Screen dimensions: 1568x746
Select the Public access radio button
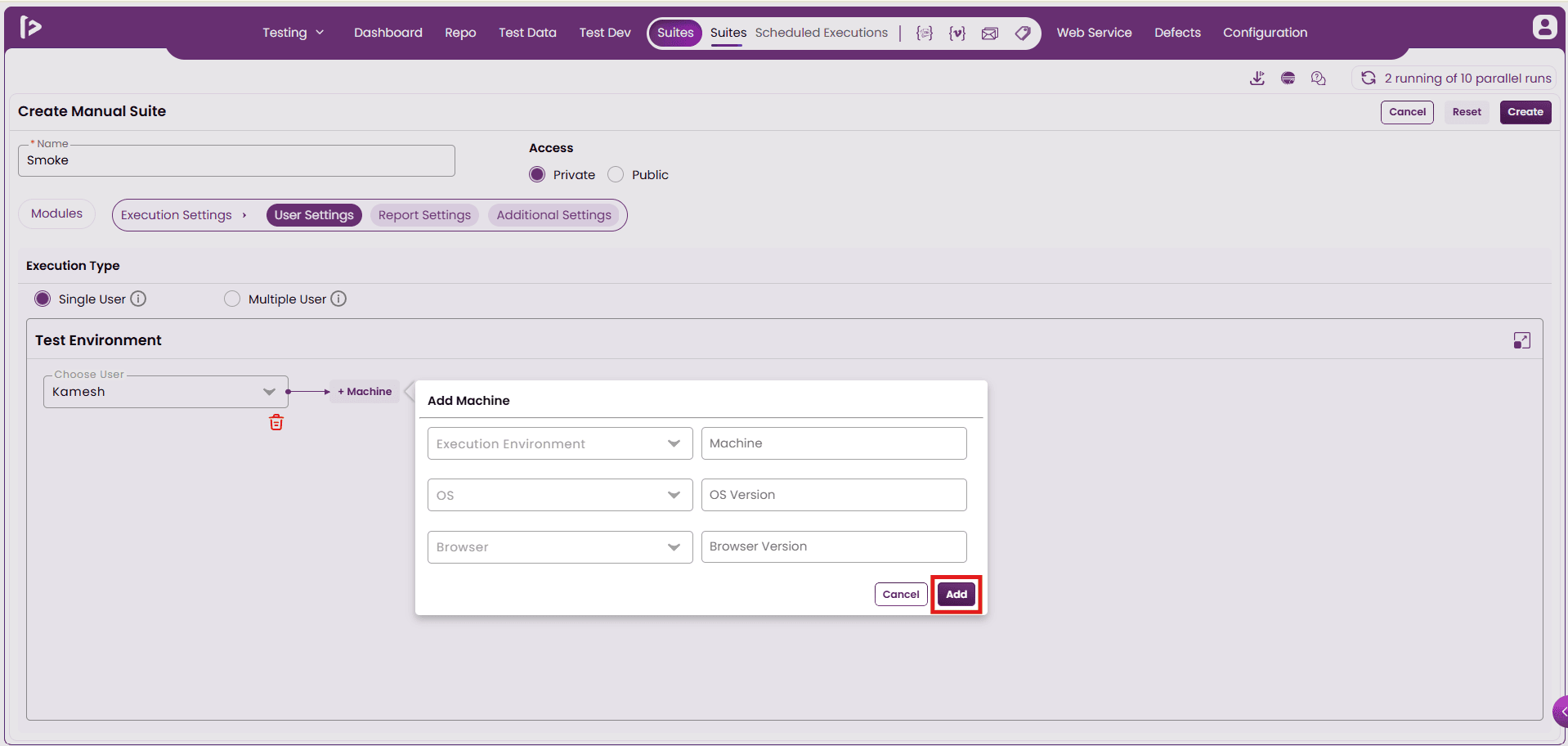coord(616,174)
